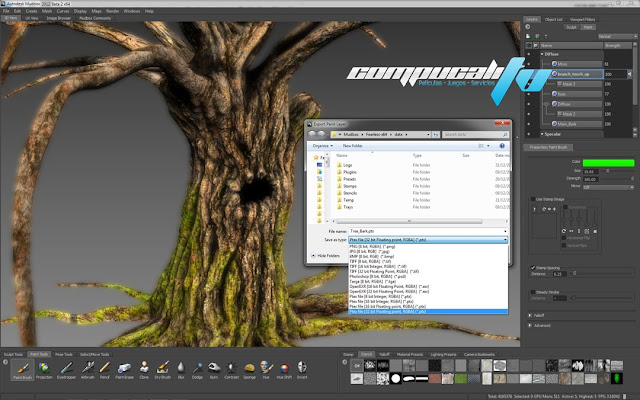Viewport: 640px width, 400px height.
Task: Select the Blur tool
Action: tap(181, 370)
